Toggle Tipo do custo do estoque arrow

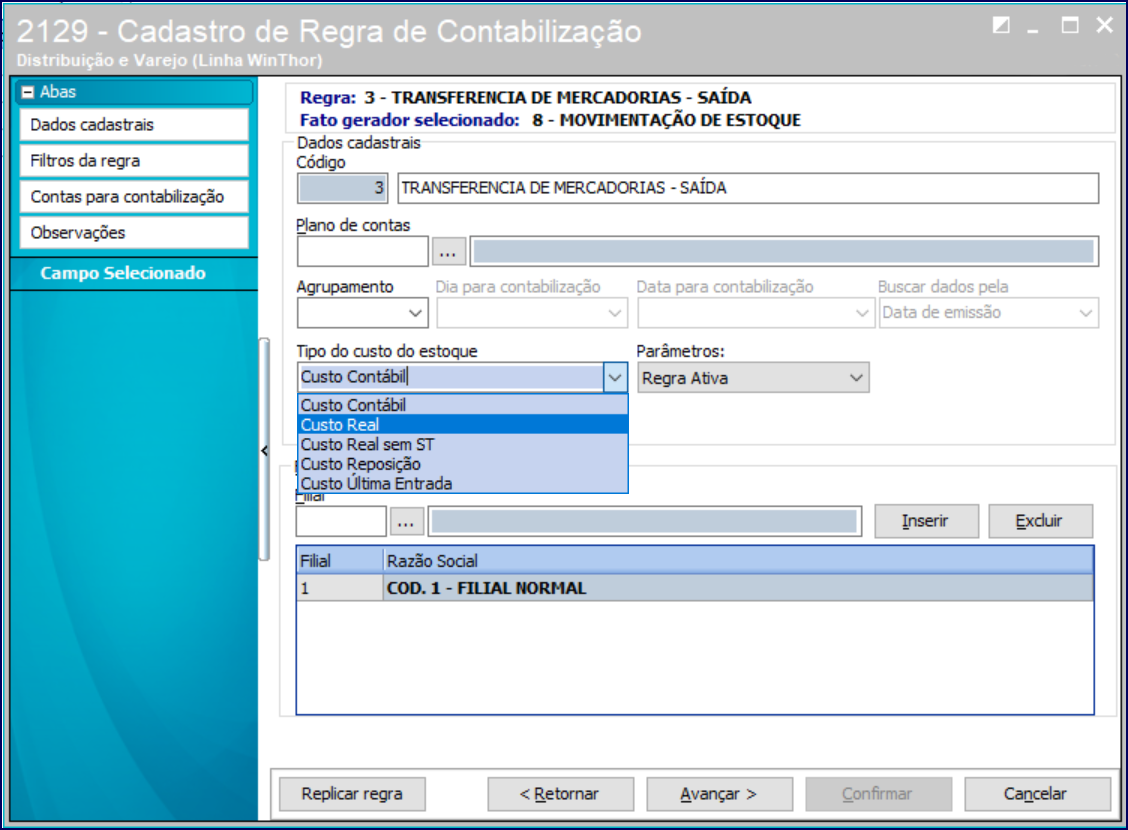(x=615, y=377)
